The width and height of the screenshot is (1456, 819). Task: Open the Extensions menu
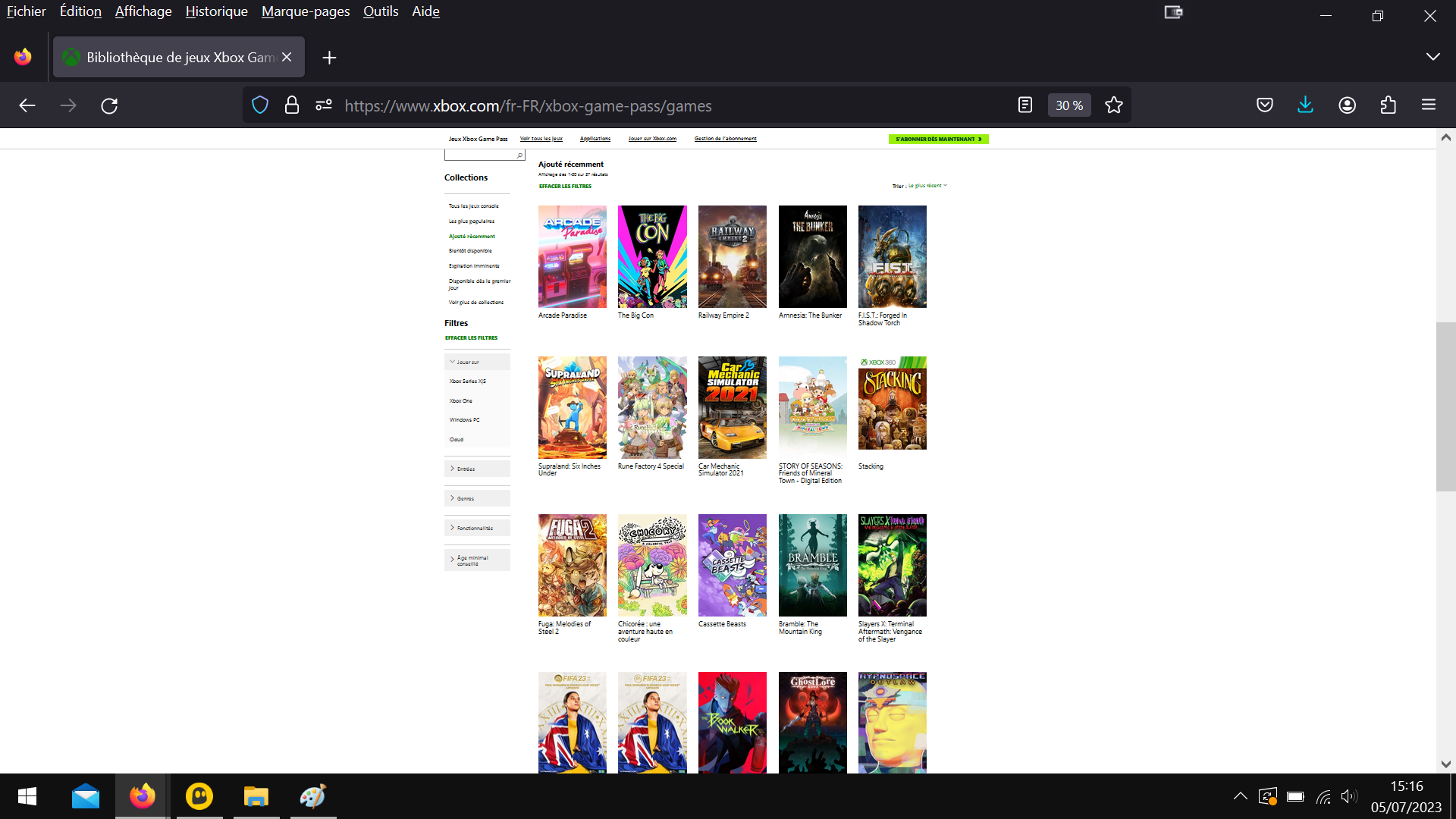point(1389,105)
